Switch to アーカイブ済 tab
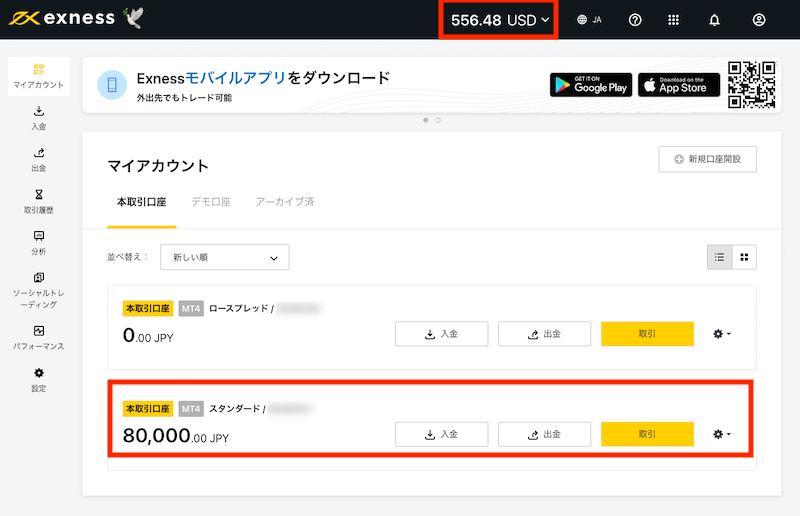The height and width of the screenshot is (516, 800). 285,202
